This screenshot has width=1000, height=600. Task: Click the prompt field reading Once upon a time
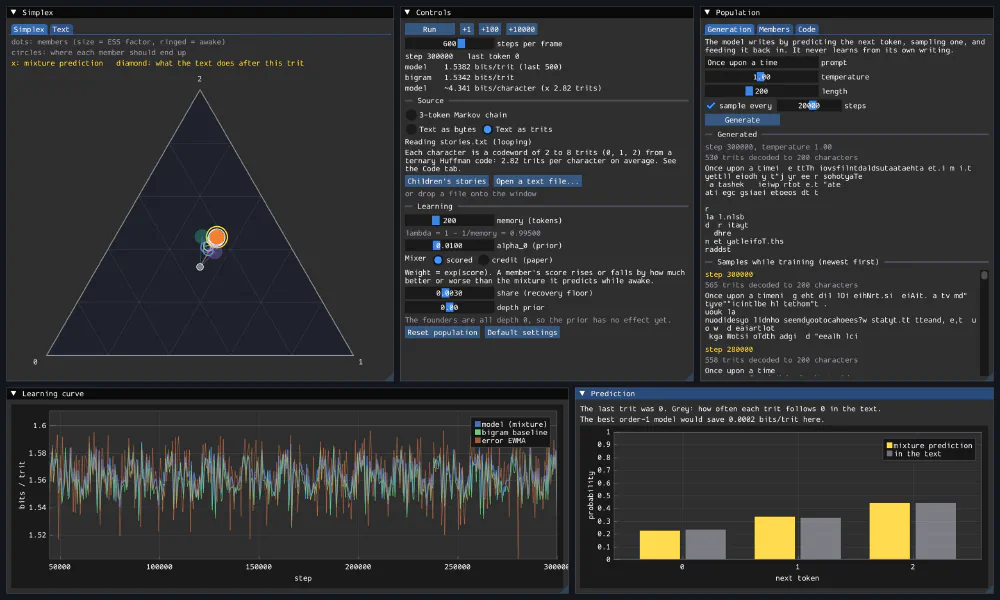(761, 62)
